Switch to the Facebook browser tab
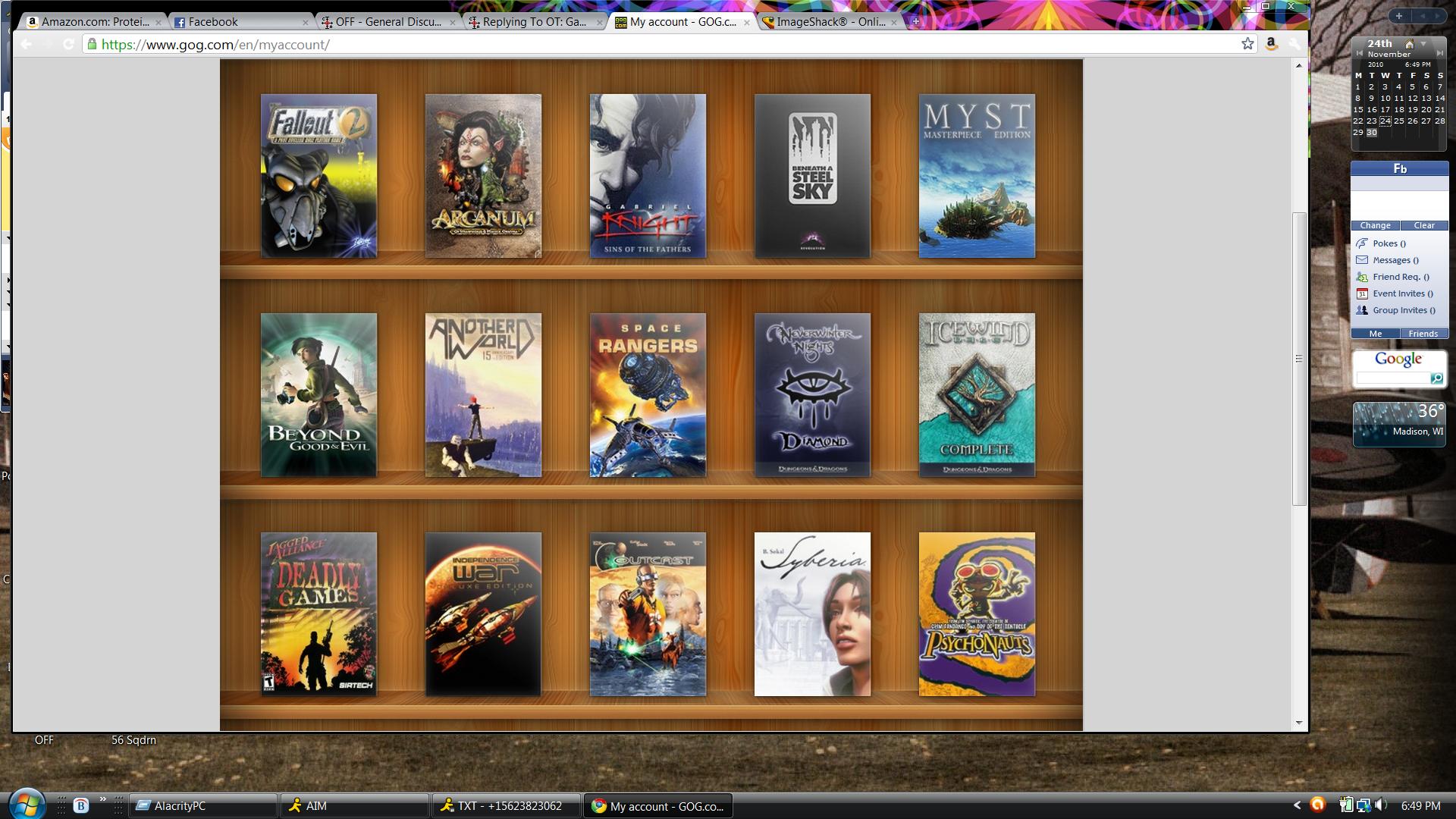 pyautogui.click(x=241, y=22)
